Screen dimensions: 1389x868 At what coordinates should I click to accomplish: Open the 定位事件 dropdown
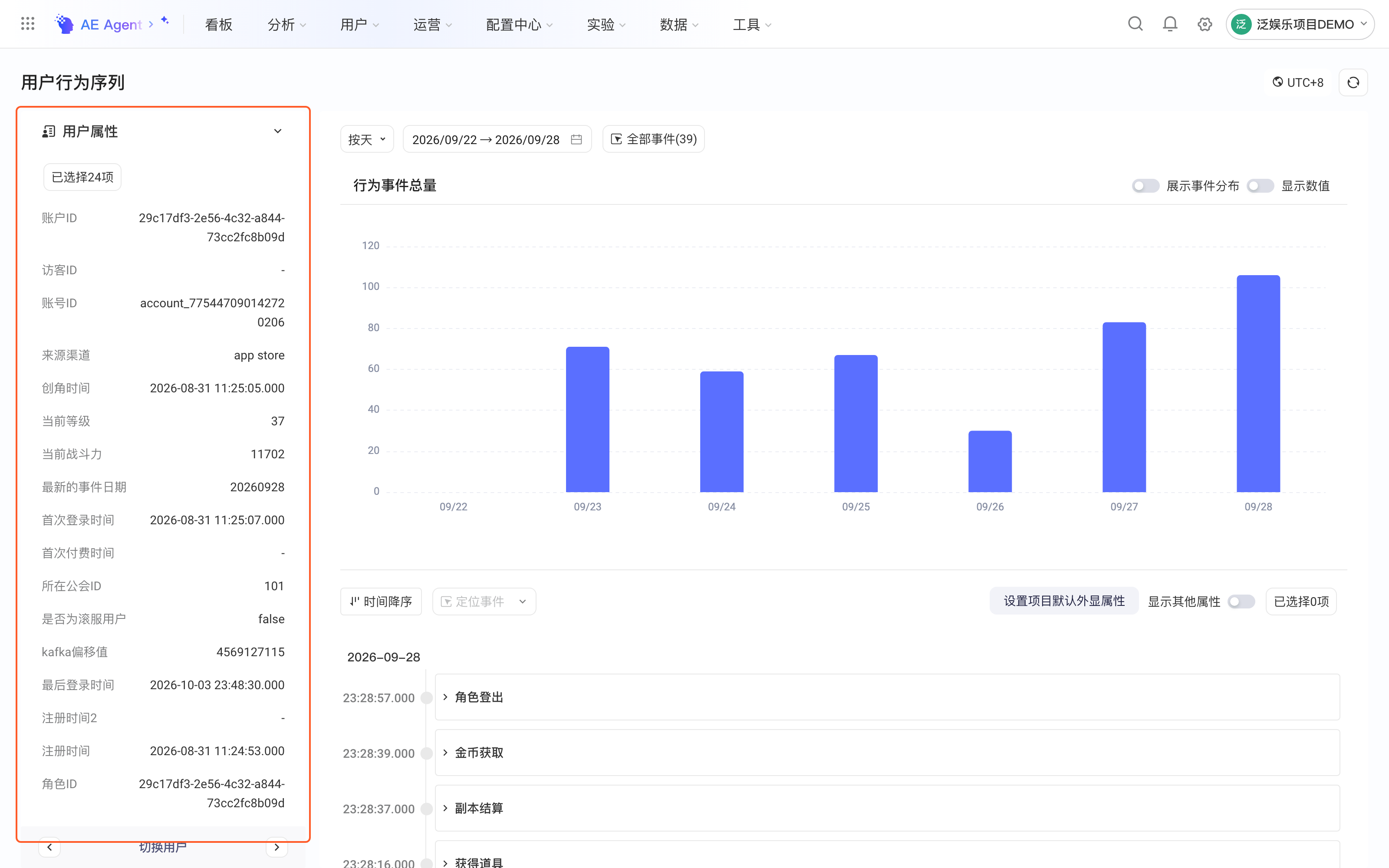pyautogui.click(x=484, y=602)
